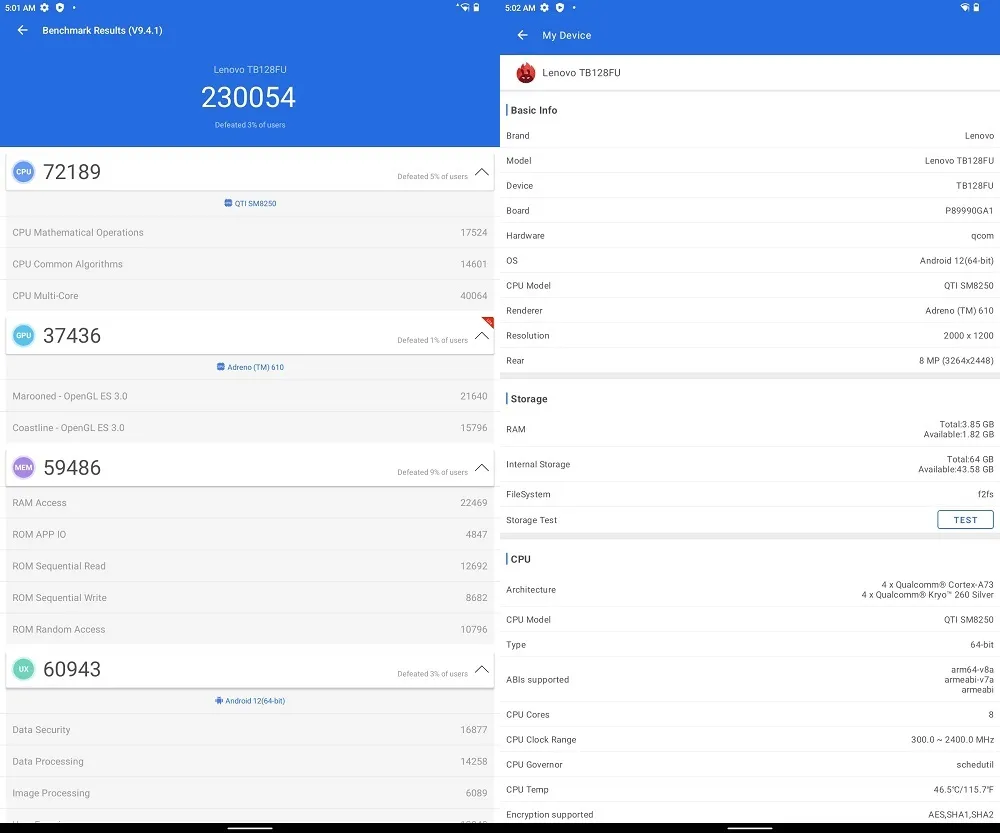Tap the GPU score badge icon
The width and height of the screenshot is (1000, 833).
click(23, 336)
